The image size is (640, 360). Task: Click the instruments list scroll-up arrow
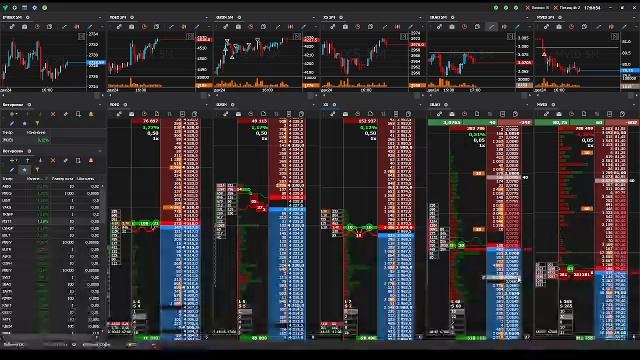(102, 186)
